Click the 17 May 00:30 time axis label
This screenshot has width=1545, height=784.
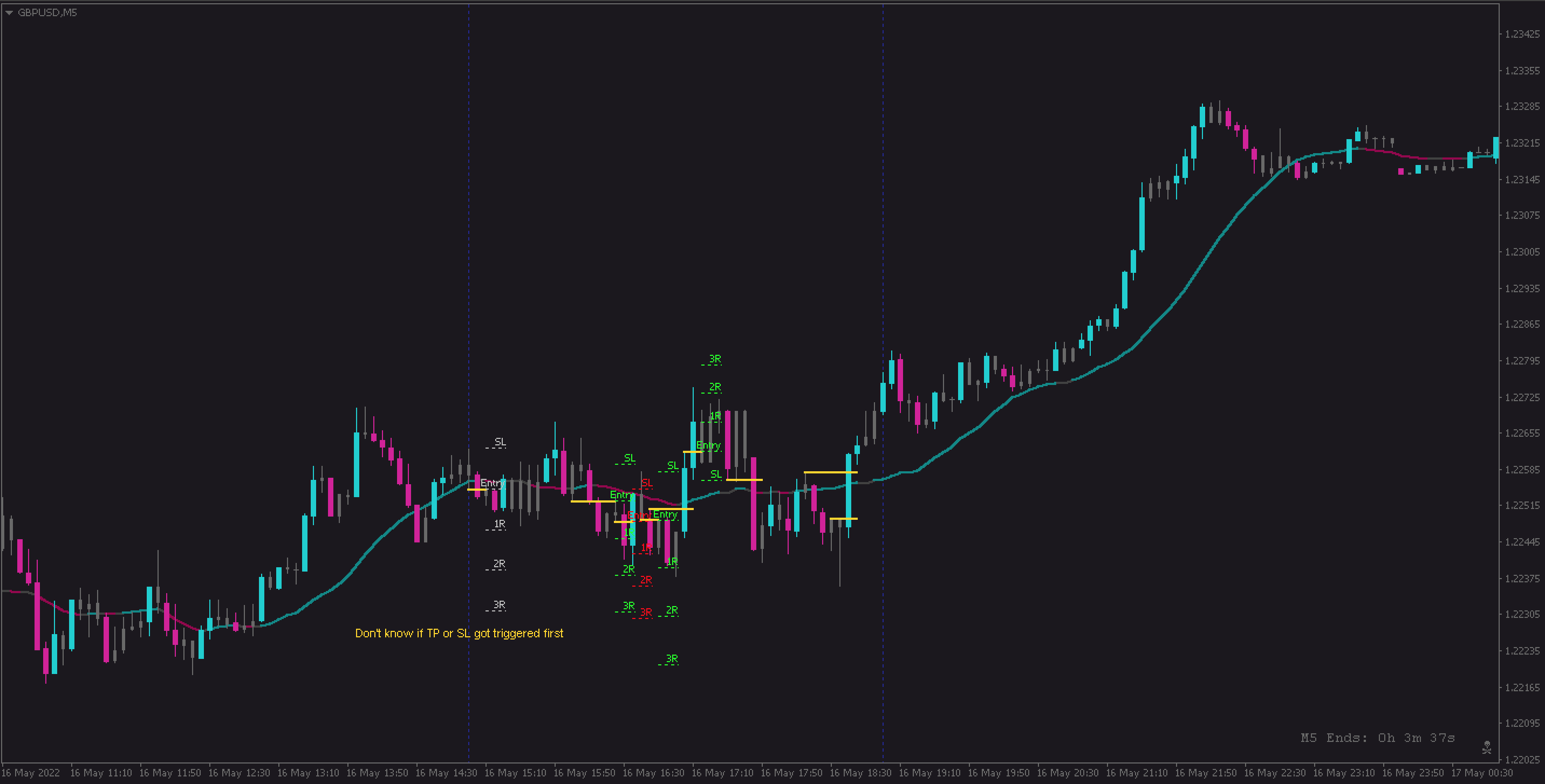[x=1481, y=773]
